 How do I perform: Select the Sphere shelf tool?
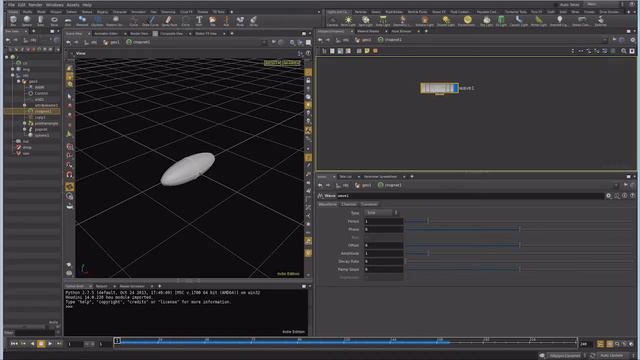click(27, 21)
